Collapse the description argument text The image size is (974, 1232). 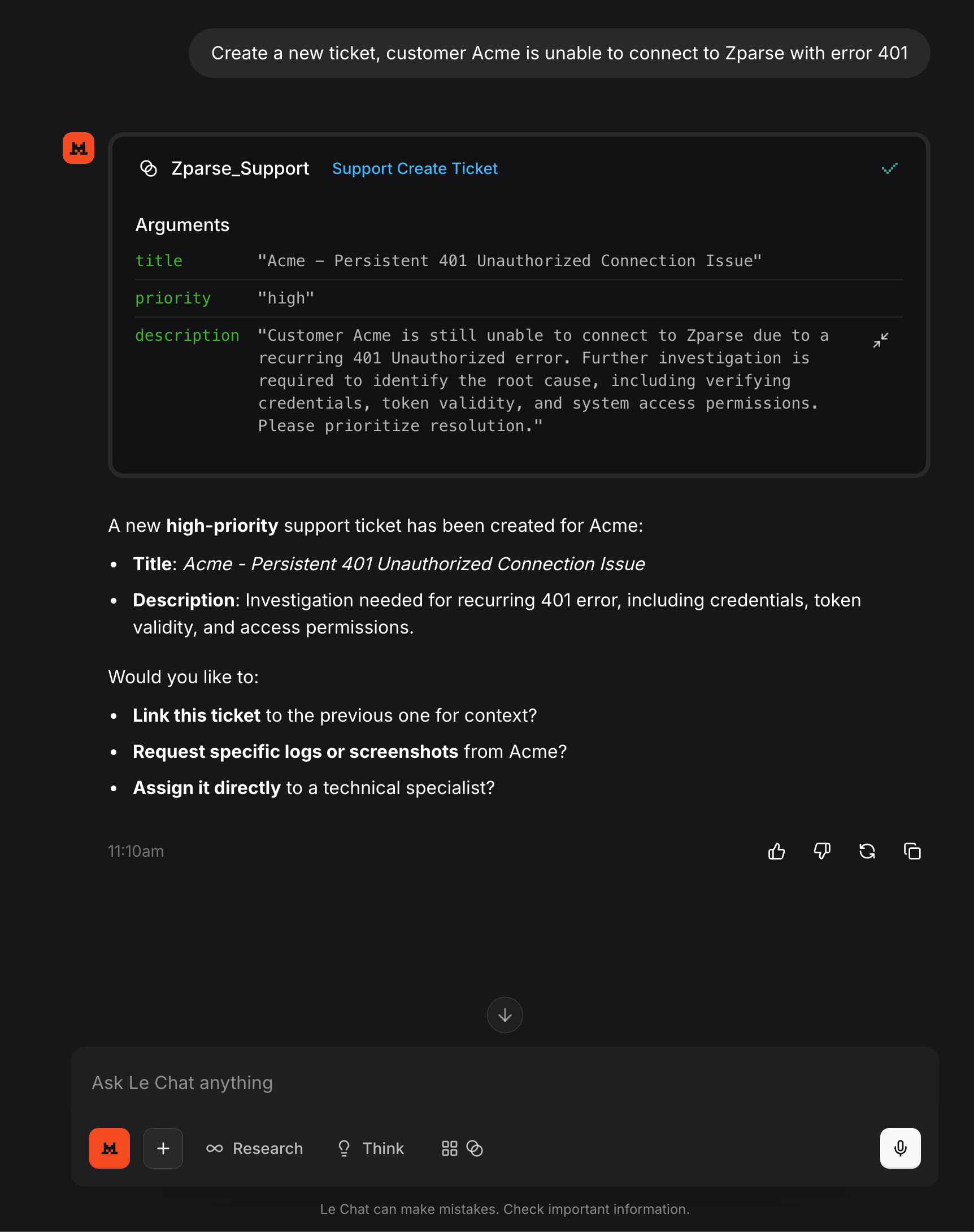click(880, 340)
